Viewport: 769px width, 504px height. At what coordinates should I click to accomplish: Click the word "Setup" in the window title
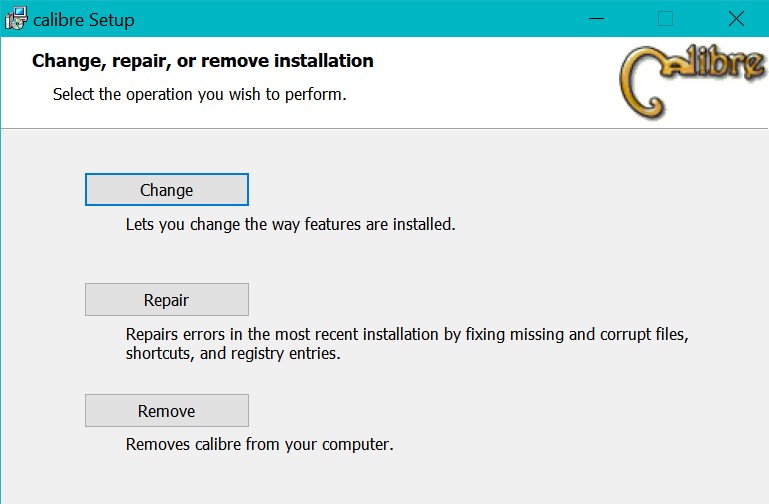111,20
